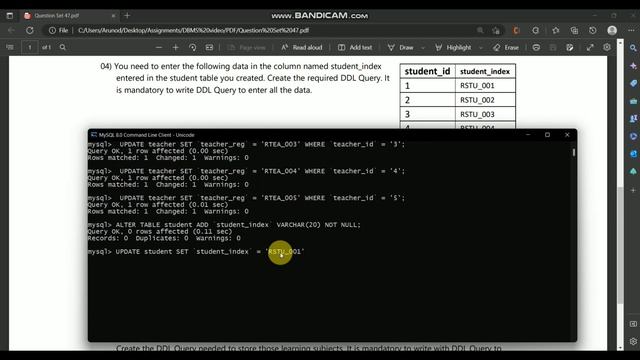Open Page view options
This screenshot has height=360, width=640.
click(247, 47)
